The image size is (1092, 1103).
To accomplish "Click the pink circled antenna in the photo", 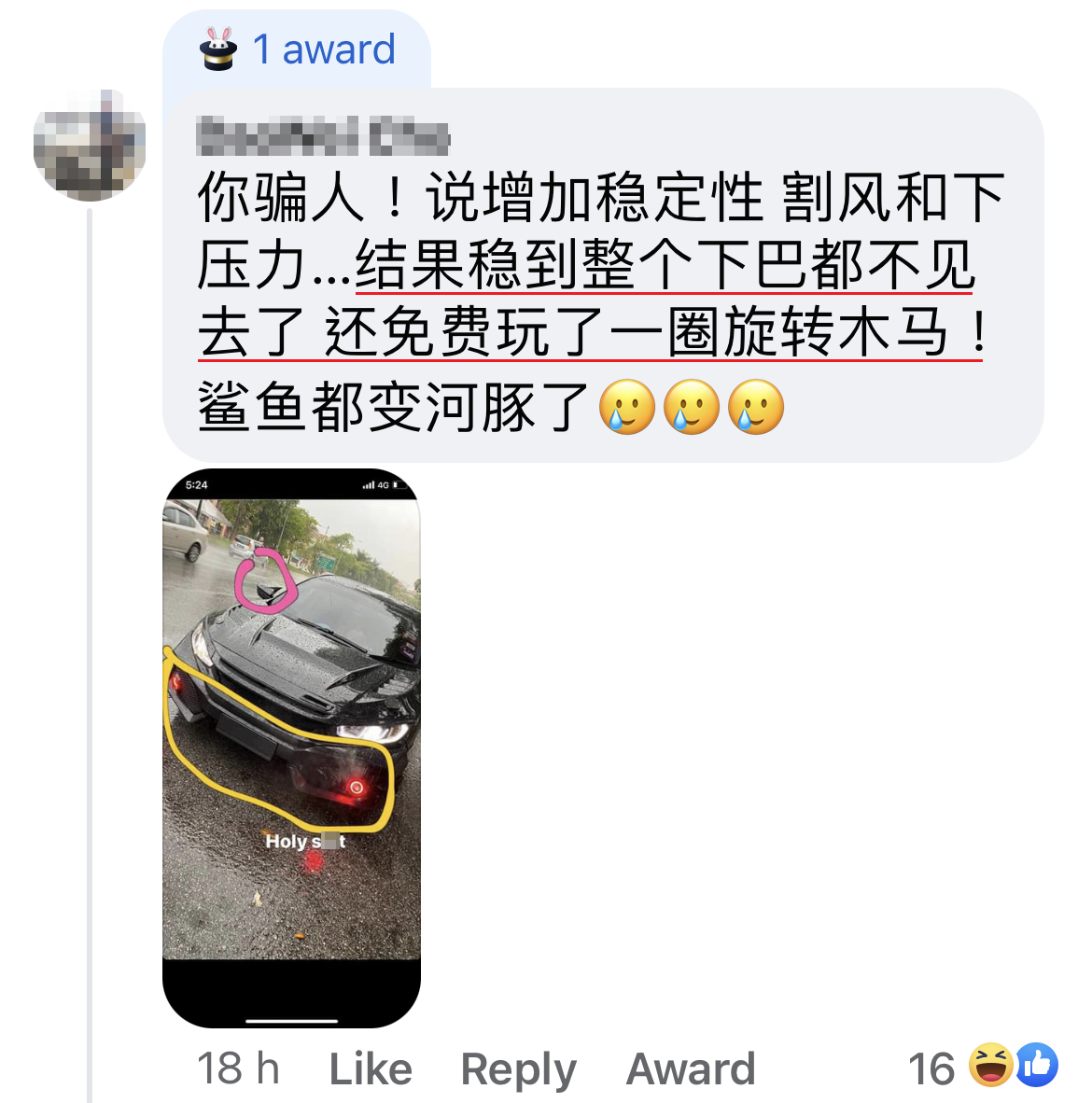I will pyautogui.click(x=264, y=579).
